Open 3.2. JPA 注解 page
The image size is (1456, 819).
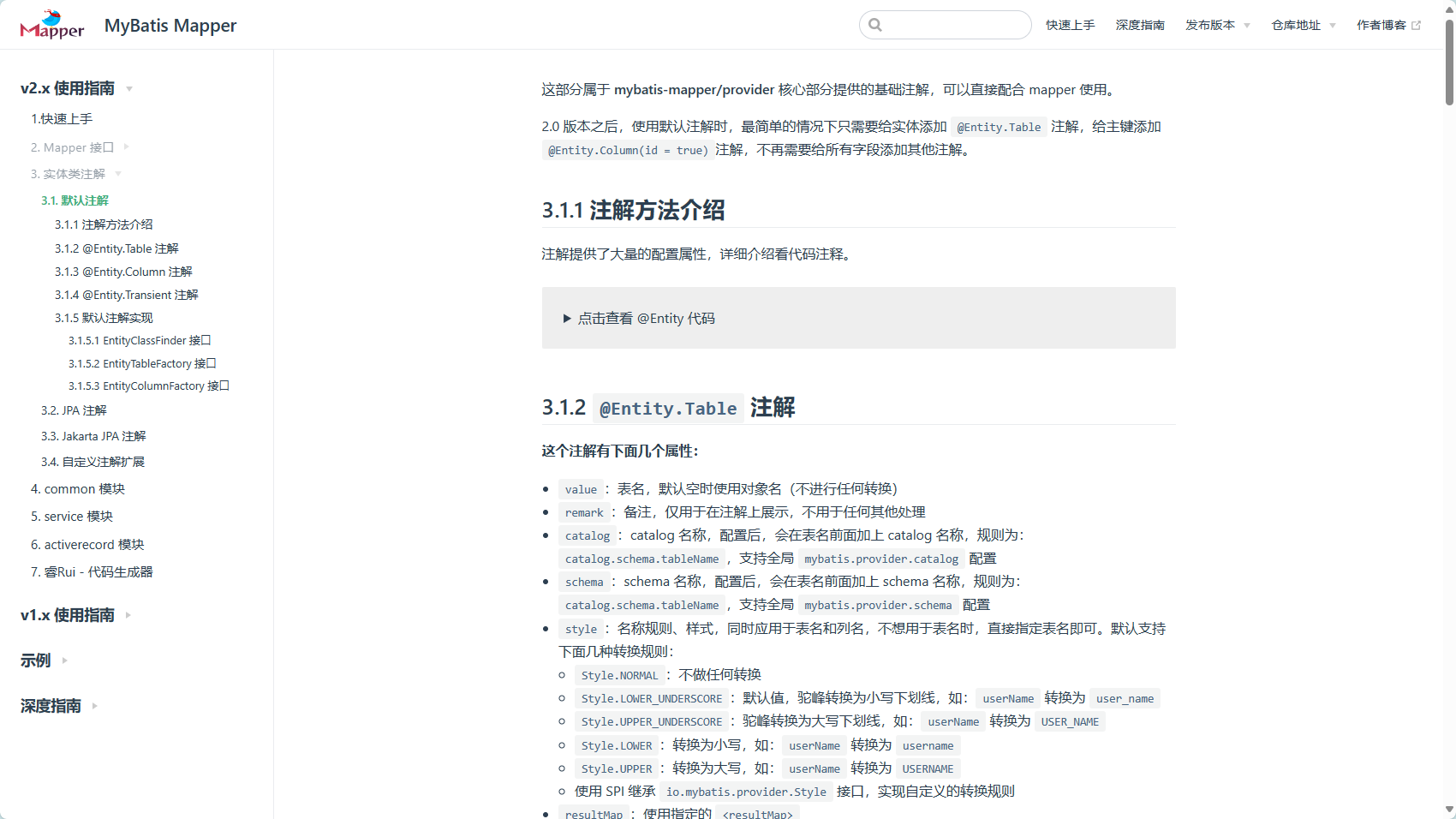(x=74, y=410)
